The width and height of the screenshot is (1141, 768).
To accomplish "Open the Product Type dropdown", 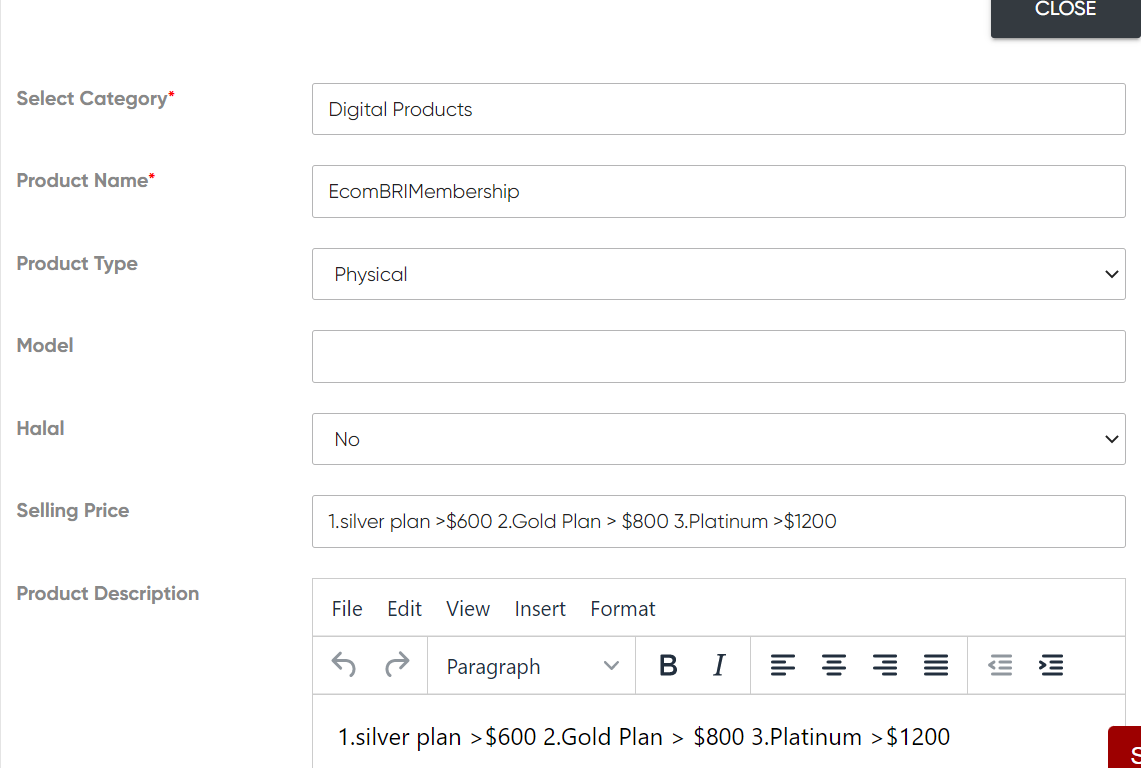I will (x=718, y=274).
